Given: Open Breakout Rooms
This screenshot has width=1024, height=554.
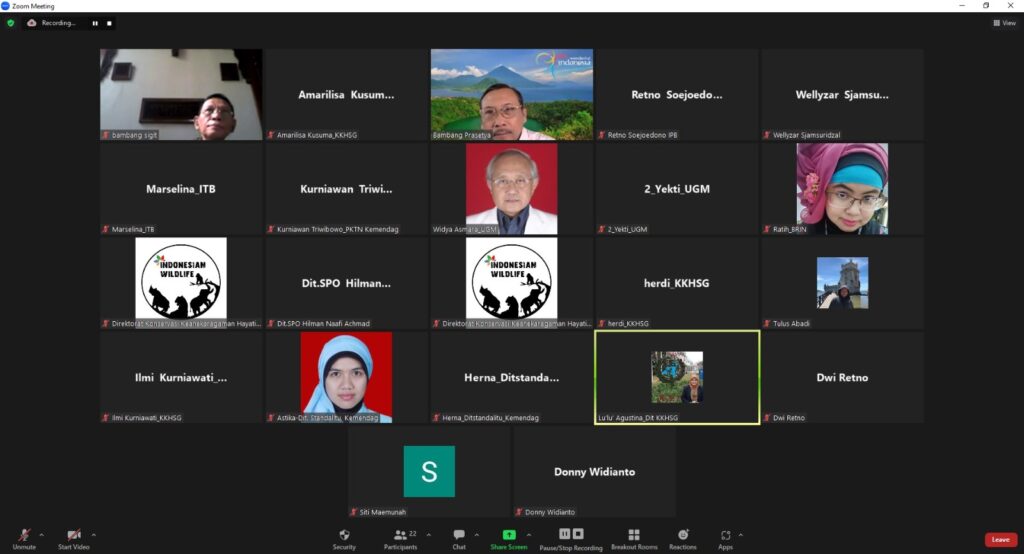Looking at the screenshot, I should tap(634, 539).
